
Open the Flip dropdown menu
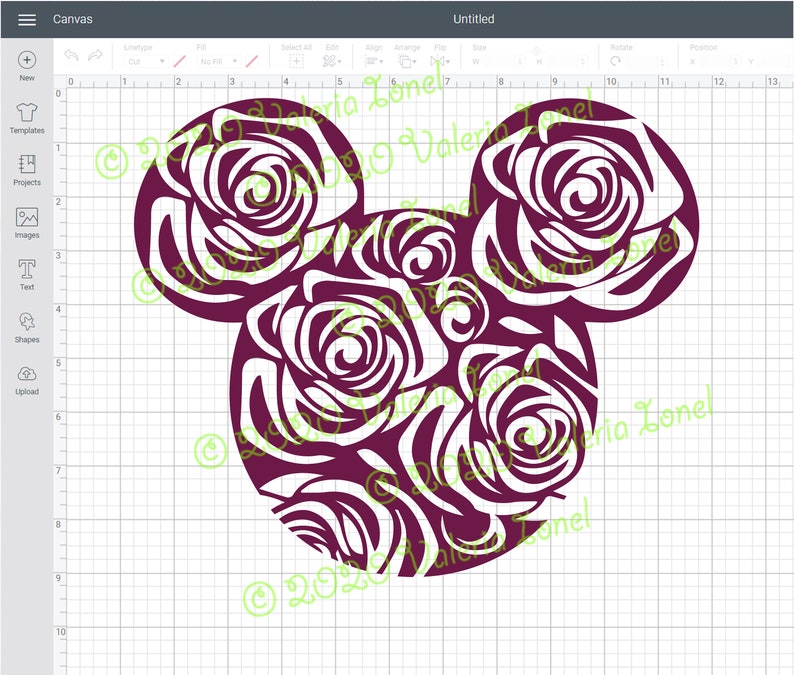pos(440,61)
